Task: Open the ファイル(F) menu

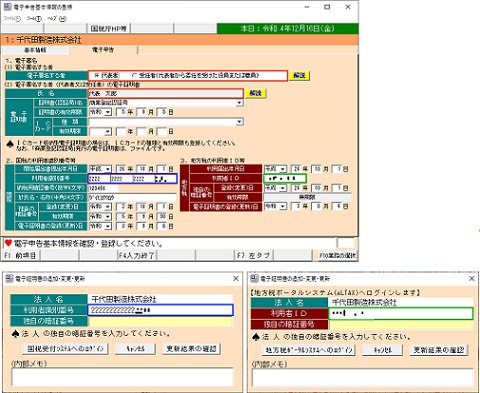Action: coord(12,18)
